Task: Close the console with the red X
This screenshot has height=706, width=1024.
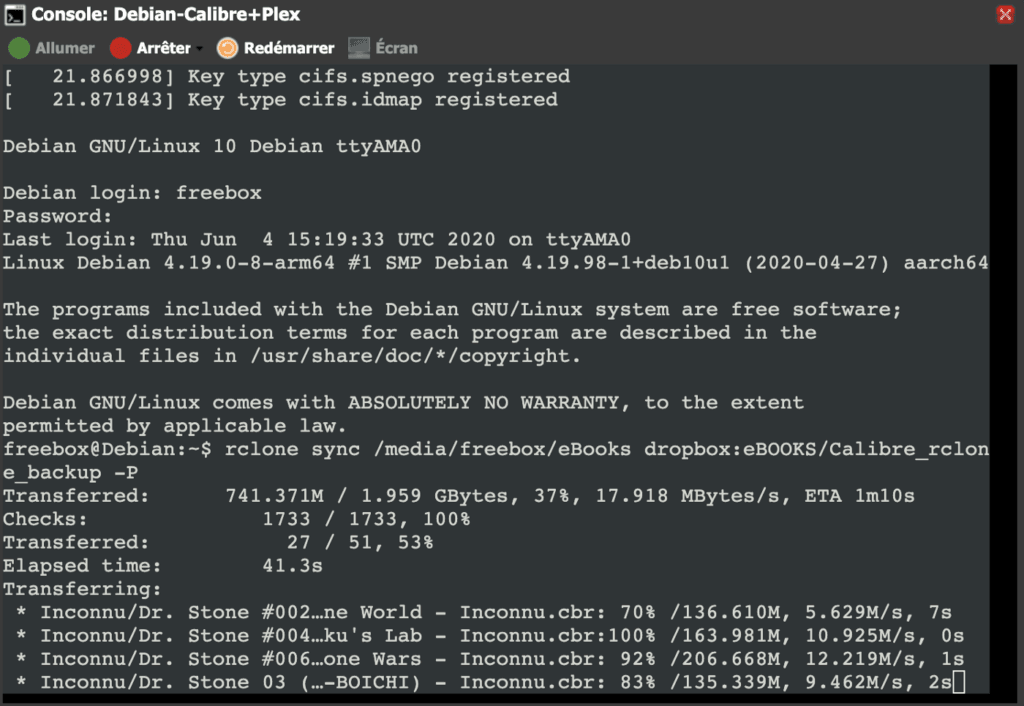Action: pyautogui.click(x=1005, y=14)
